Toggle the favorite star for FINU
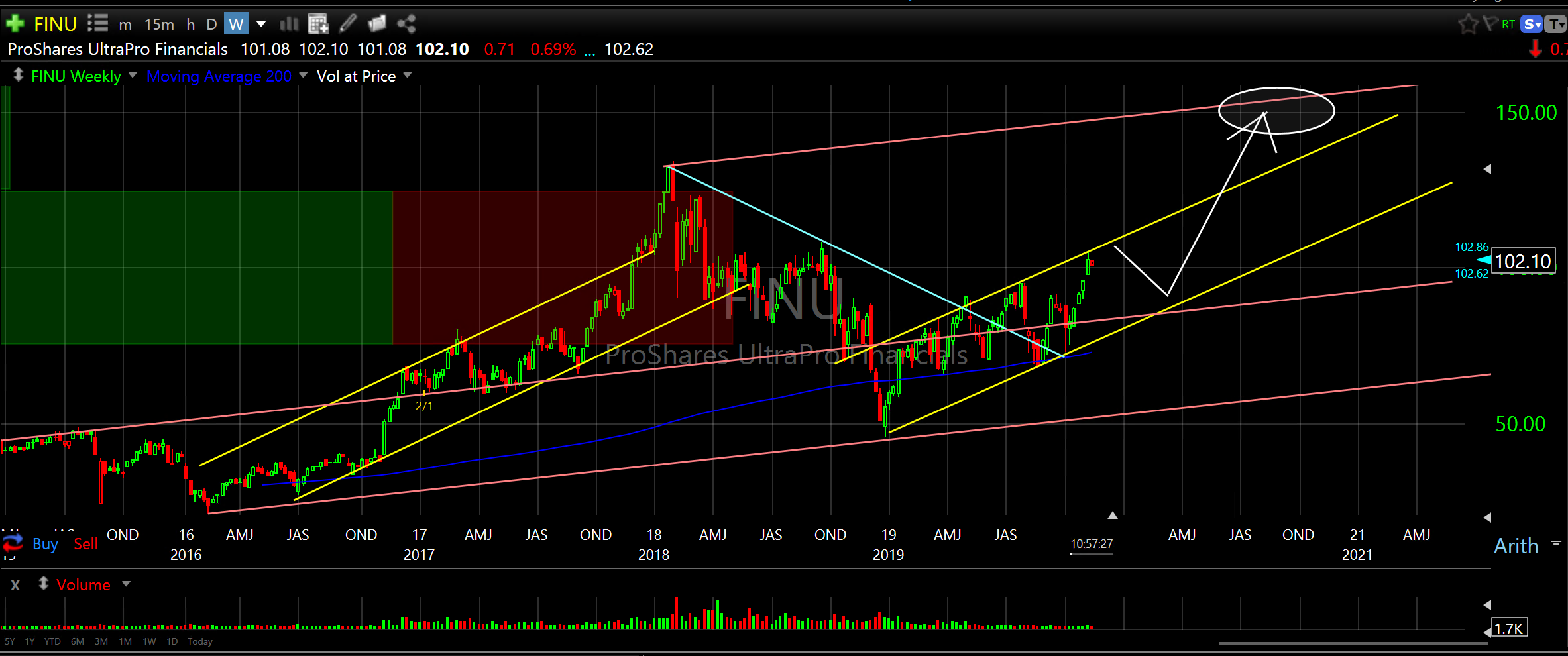The height and width of the screenshot is (656, 1568). pos(1468,25)
